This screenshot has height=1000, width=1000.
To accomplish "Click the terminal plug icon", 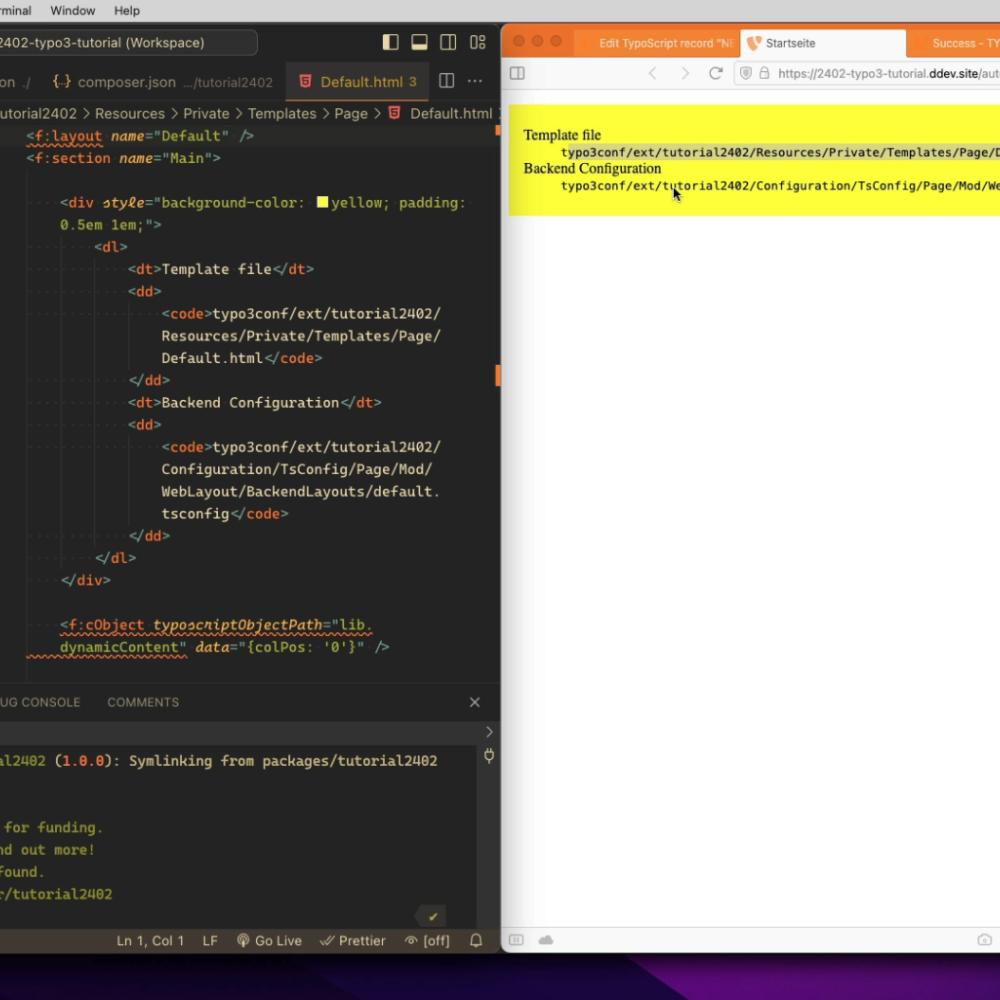I will (489, 756).
